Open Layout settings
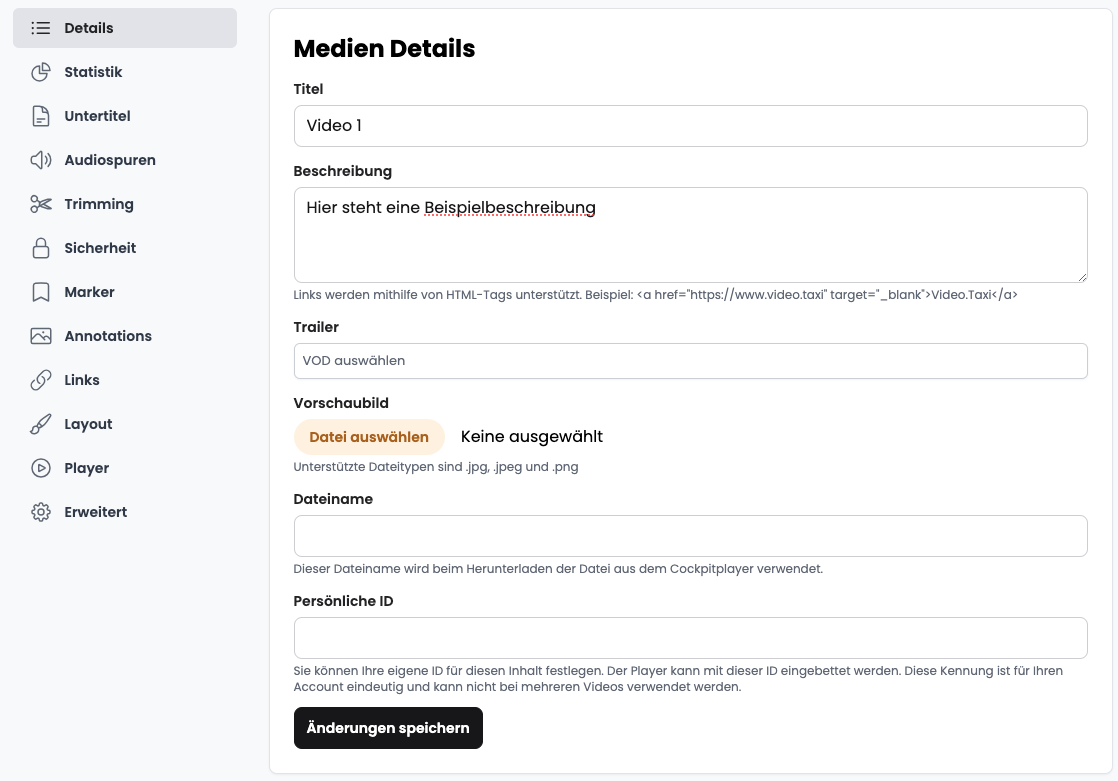1118x781 pixels. 125,424
